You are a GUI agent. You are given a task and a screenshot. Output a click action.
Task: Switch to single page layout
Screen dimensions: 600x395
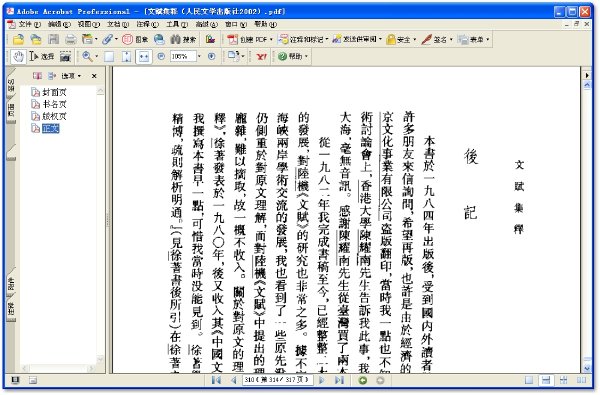(x=529, y=380)
